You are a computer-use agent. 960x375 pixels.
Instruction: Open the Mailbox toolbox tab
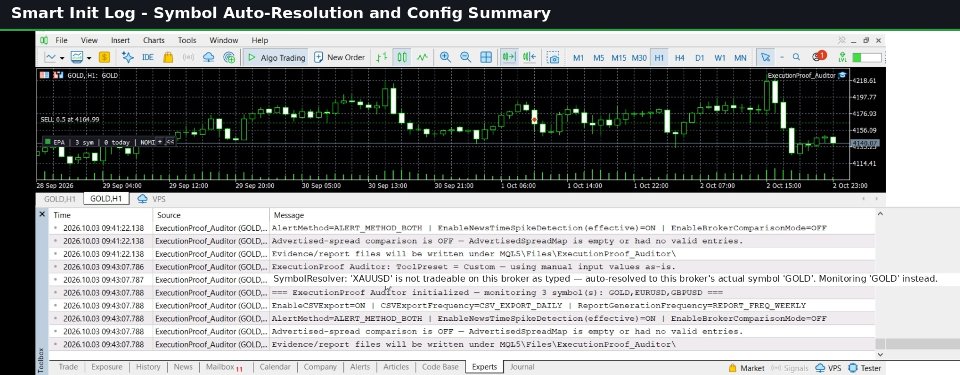223,367
